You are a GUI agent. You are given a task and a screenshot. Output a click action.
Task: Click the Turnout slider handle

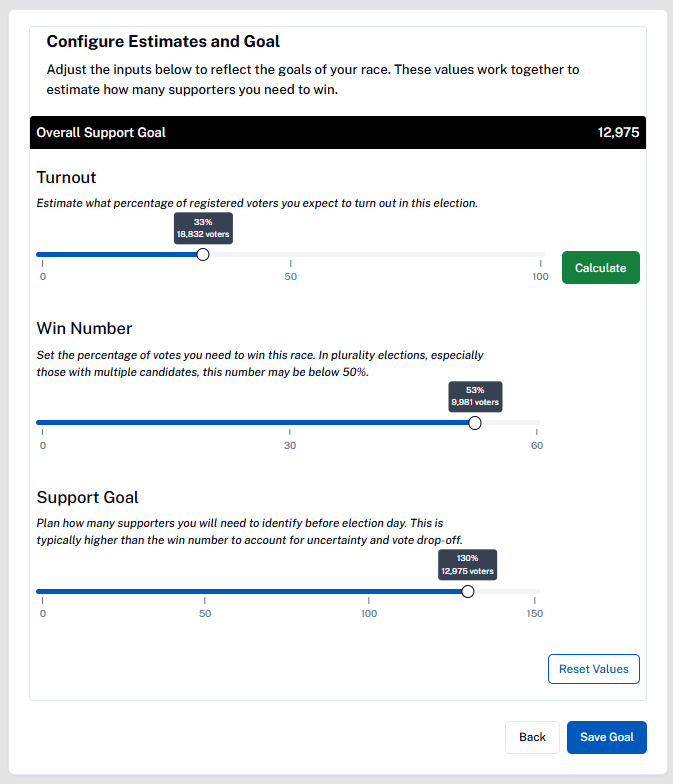(203, 255)
